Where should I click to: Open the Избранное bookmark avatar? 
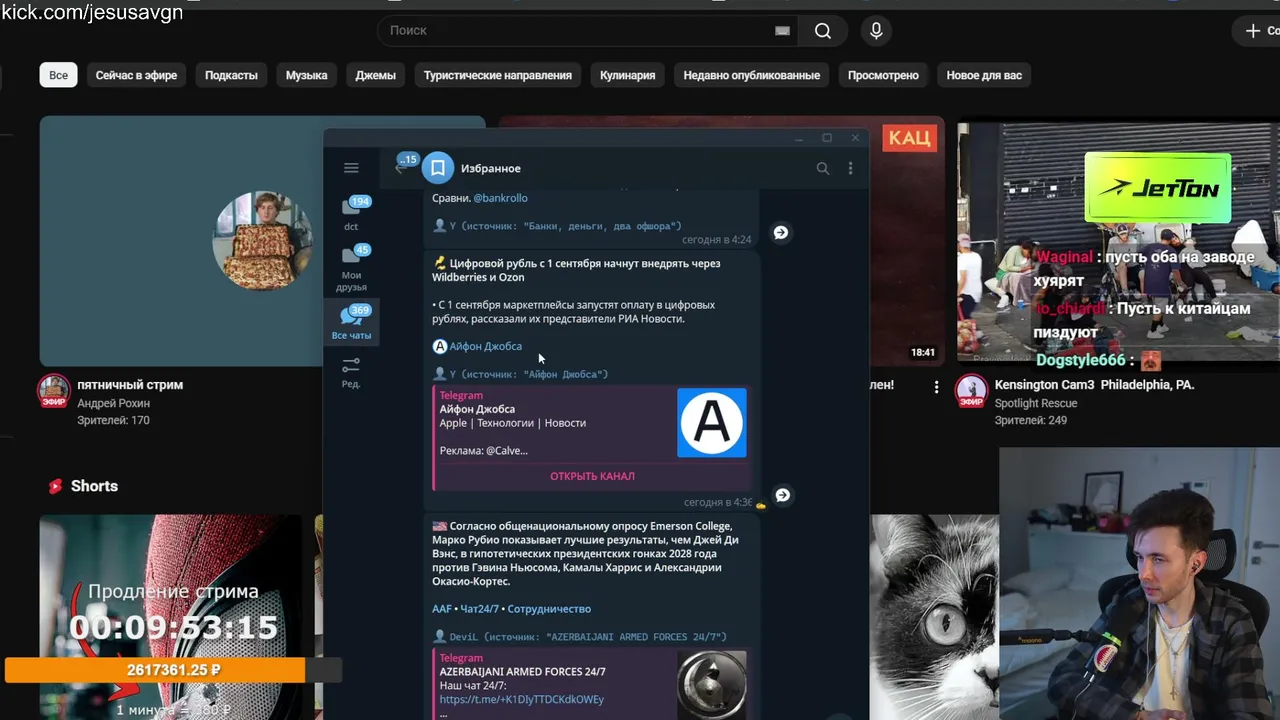(438, 168)
